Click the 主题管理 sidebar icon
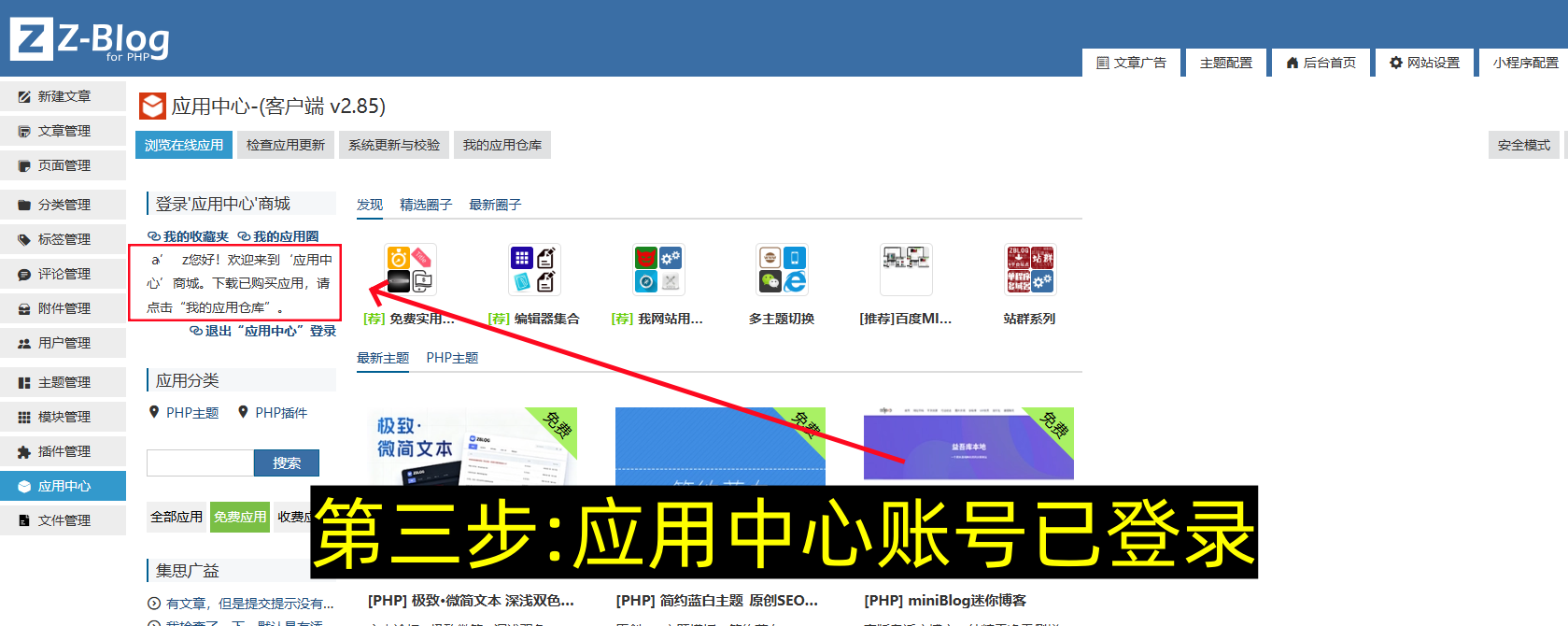 tap(24, 382)
